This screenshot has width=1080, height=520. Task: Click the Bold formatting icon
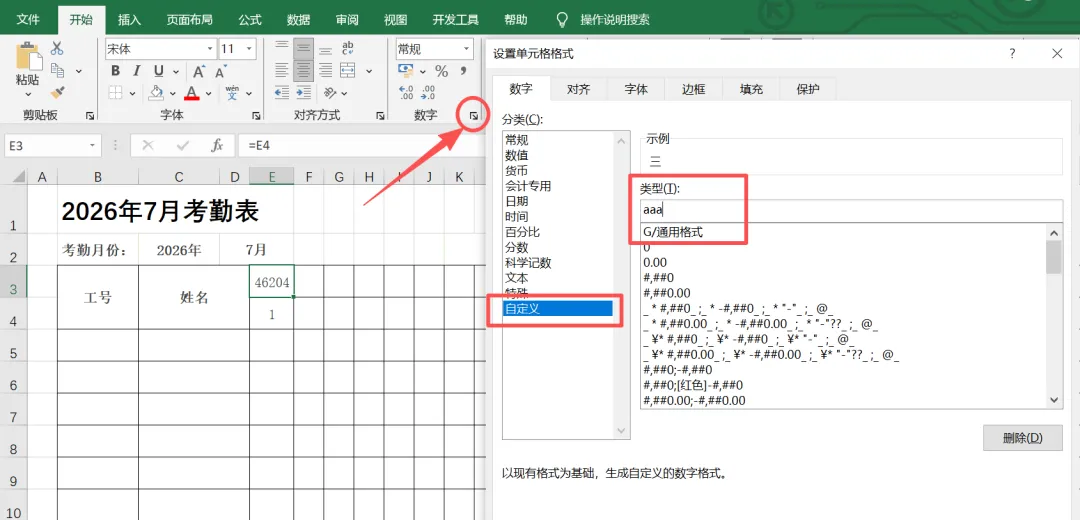116,71
